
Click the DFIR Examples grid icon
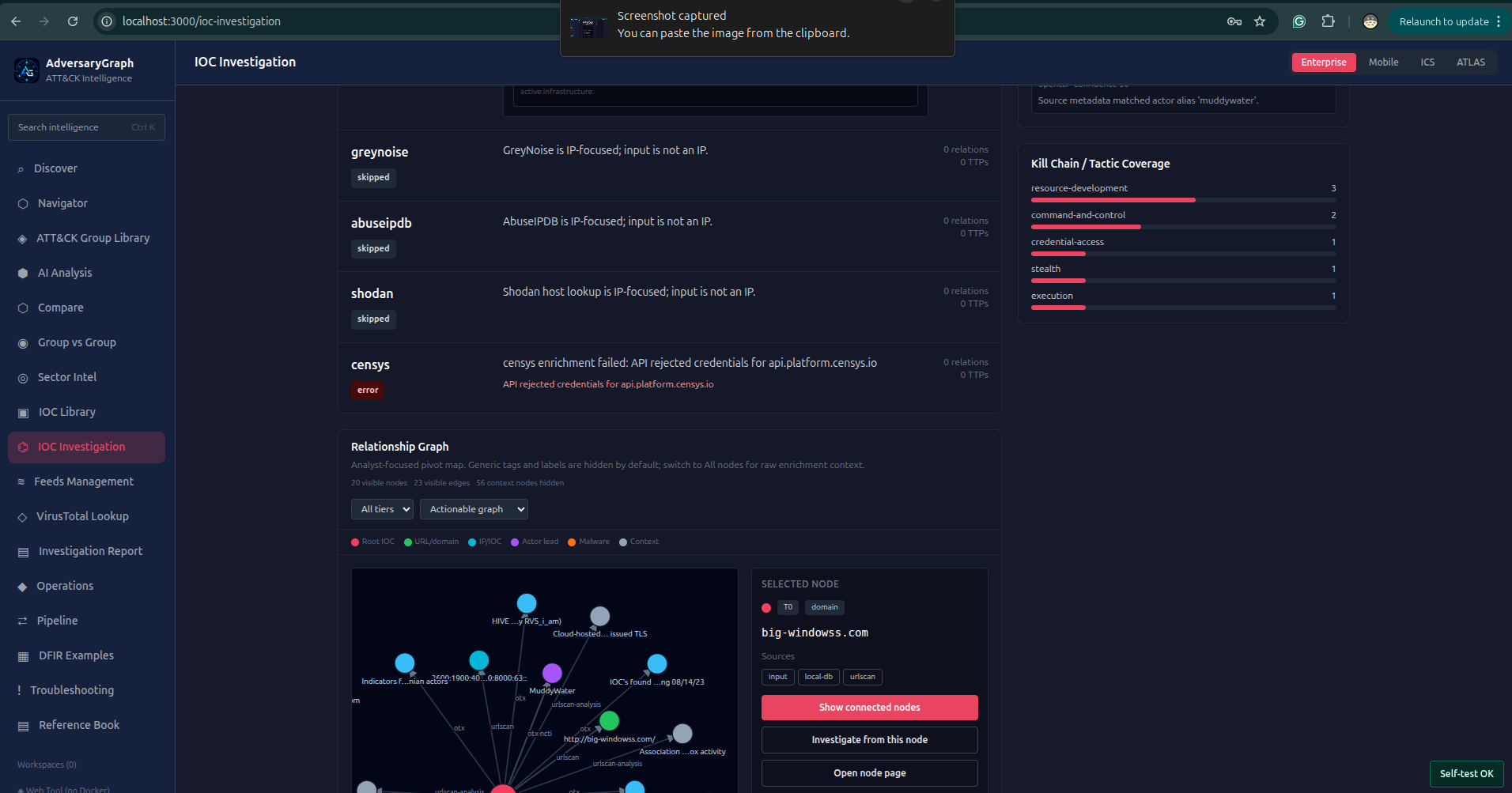pyautogui.click(x=23, y=656)
